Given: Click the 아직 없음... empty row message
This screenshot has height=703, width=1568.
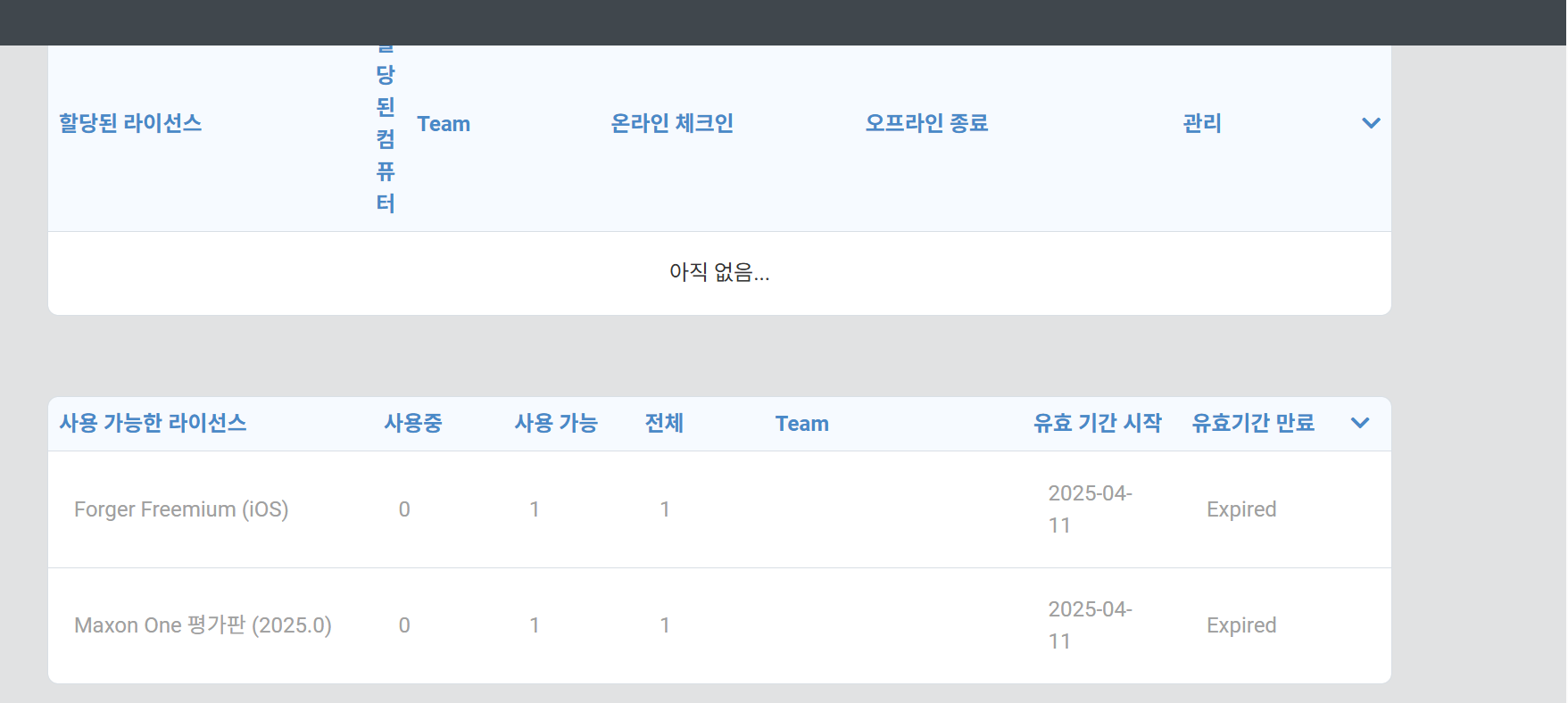Looking at the screenshot, I should 719,272.
